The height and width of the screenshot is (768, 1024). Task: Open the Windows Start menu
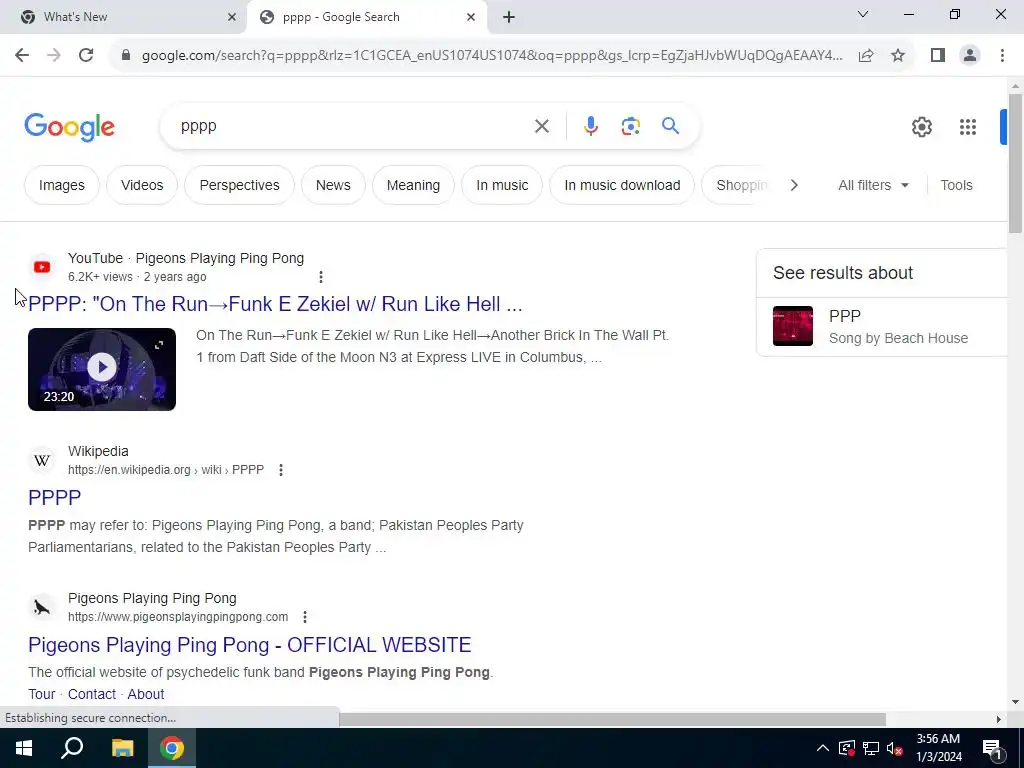point(24,748)
